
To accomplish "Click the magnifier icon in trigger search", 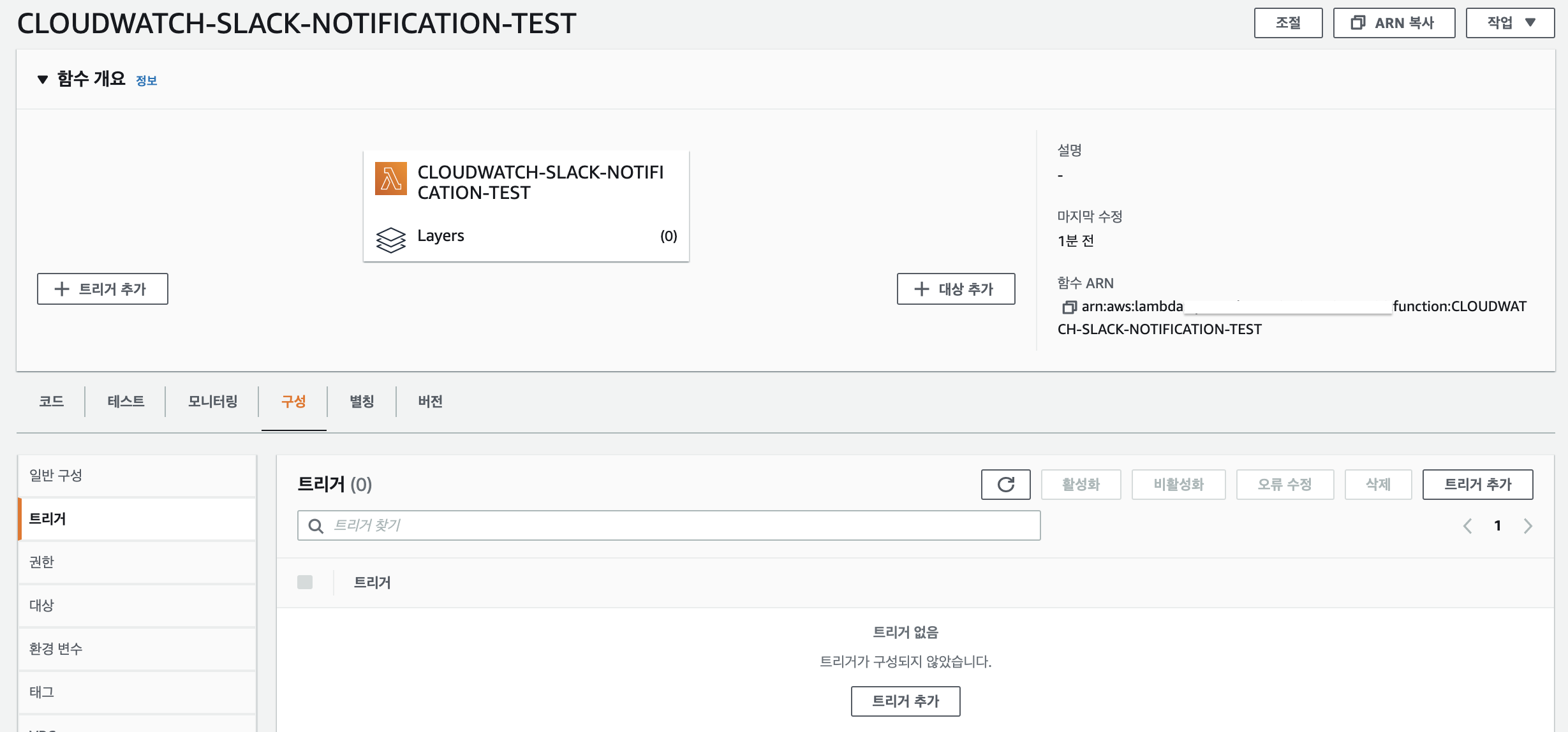I will (x=316, y=526).
